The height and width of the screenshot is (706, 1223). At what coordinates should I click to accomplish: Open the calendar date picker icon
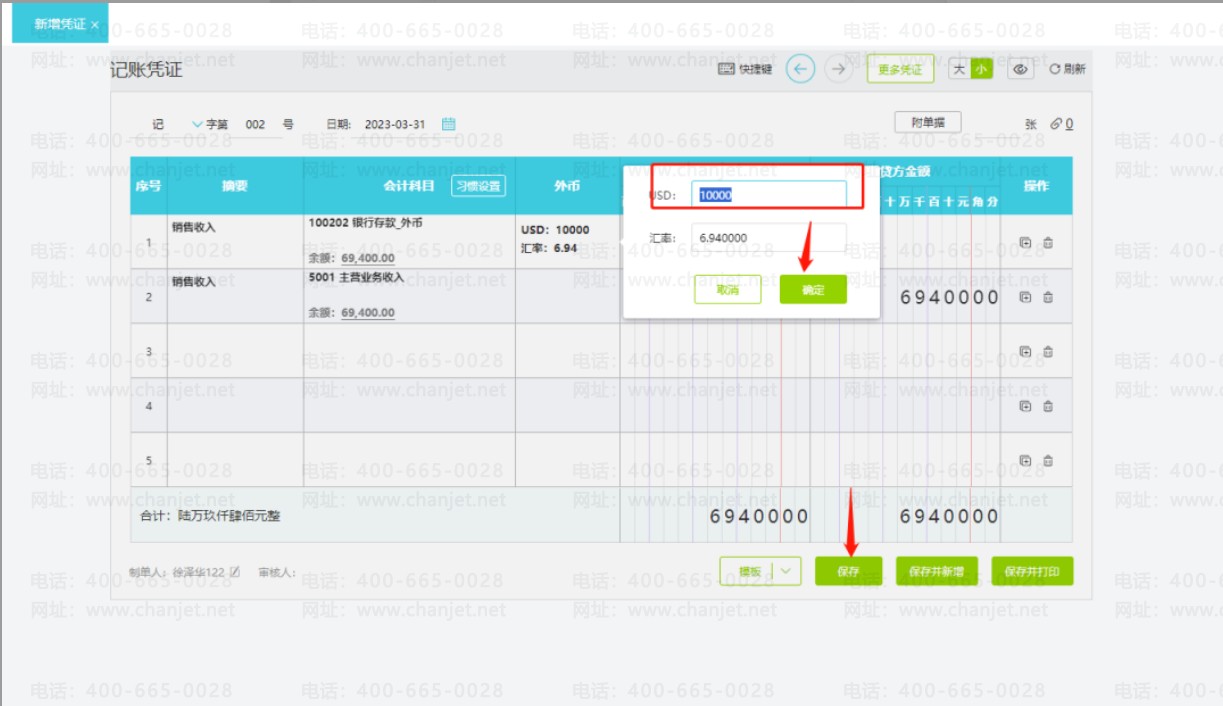point(449,125)
